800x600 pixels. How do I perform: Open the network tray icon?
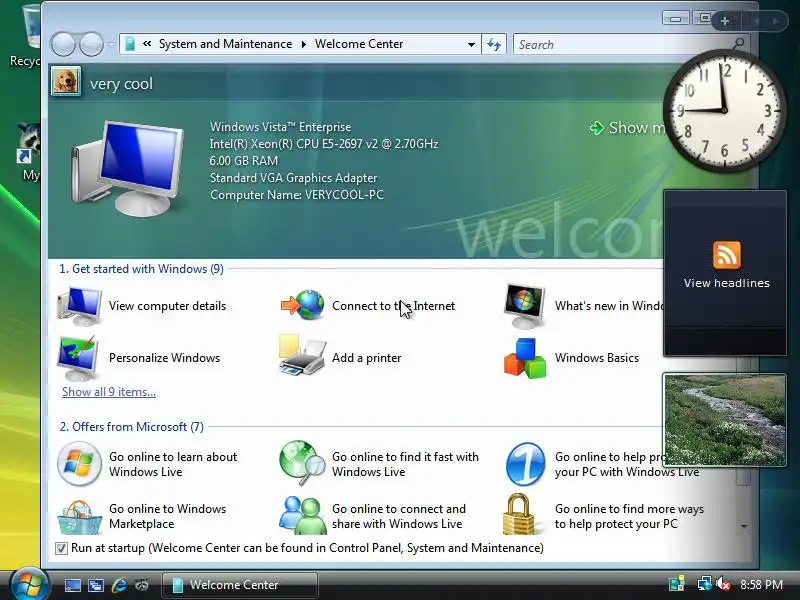704,584
